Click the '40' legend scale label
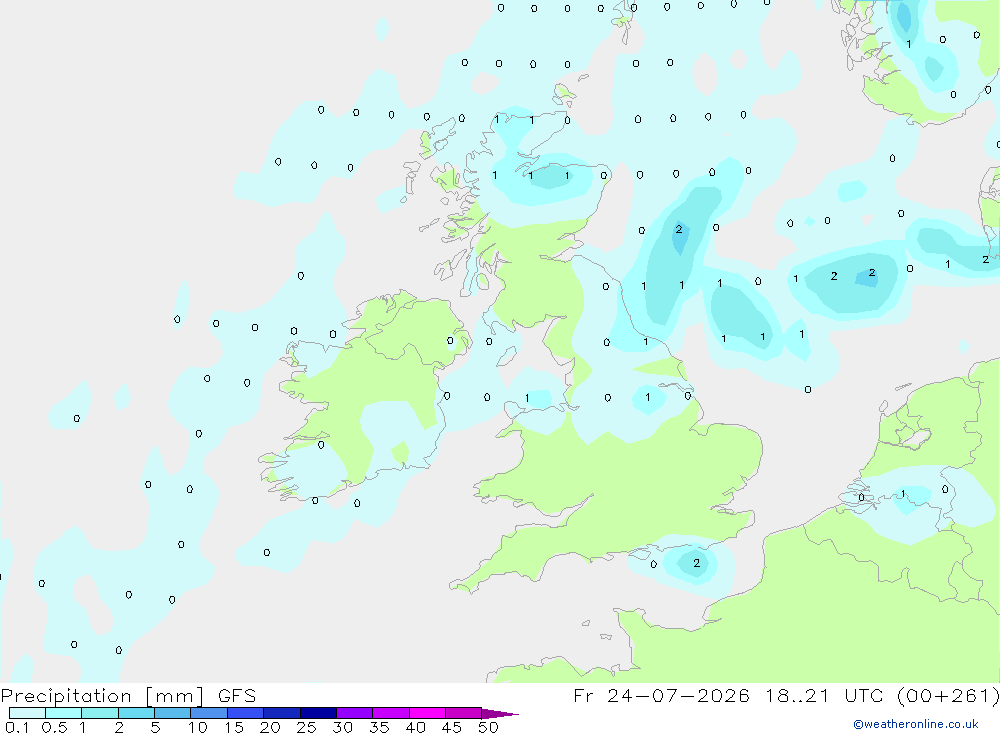1000x733 pixels. (x=416, y=727)
